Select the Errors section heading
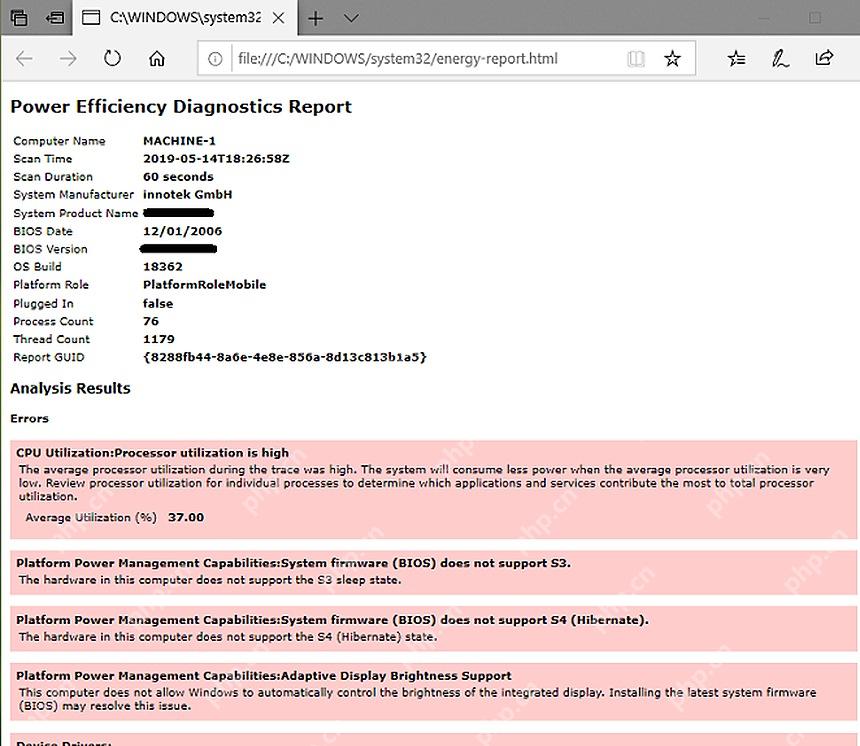 point(30,419)
